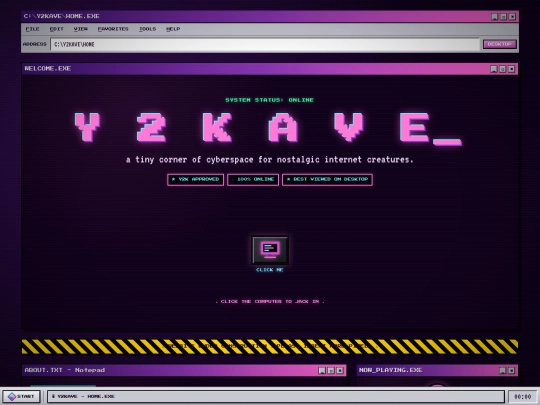The width and height of the screenshot is (540, 405).
Task: Maximize the HOME.EXE browser window
Action: (x=503, y=17)
